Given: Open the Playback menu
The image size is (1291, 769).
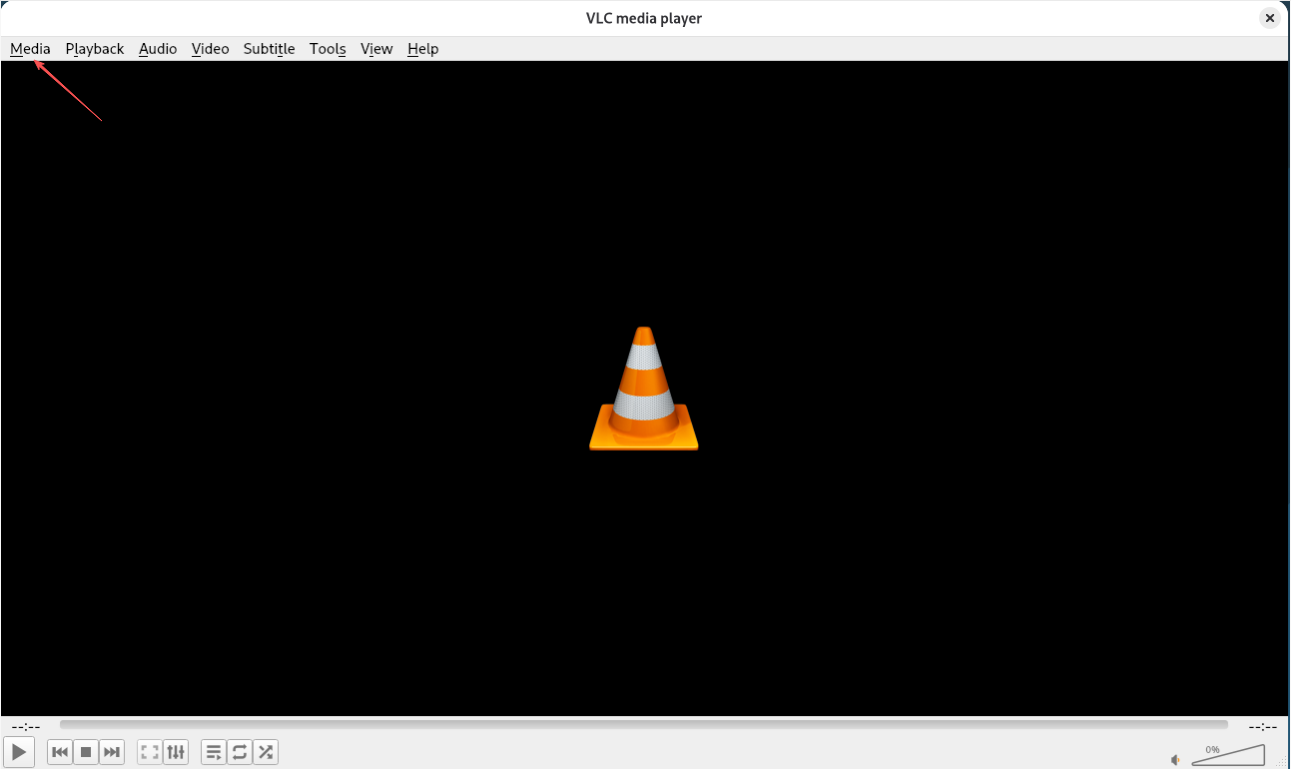Looking at the screenshot, I should pyautogui.click(x=95, y=49).
